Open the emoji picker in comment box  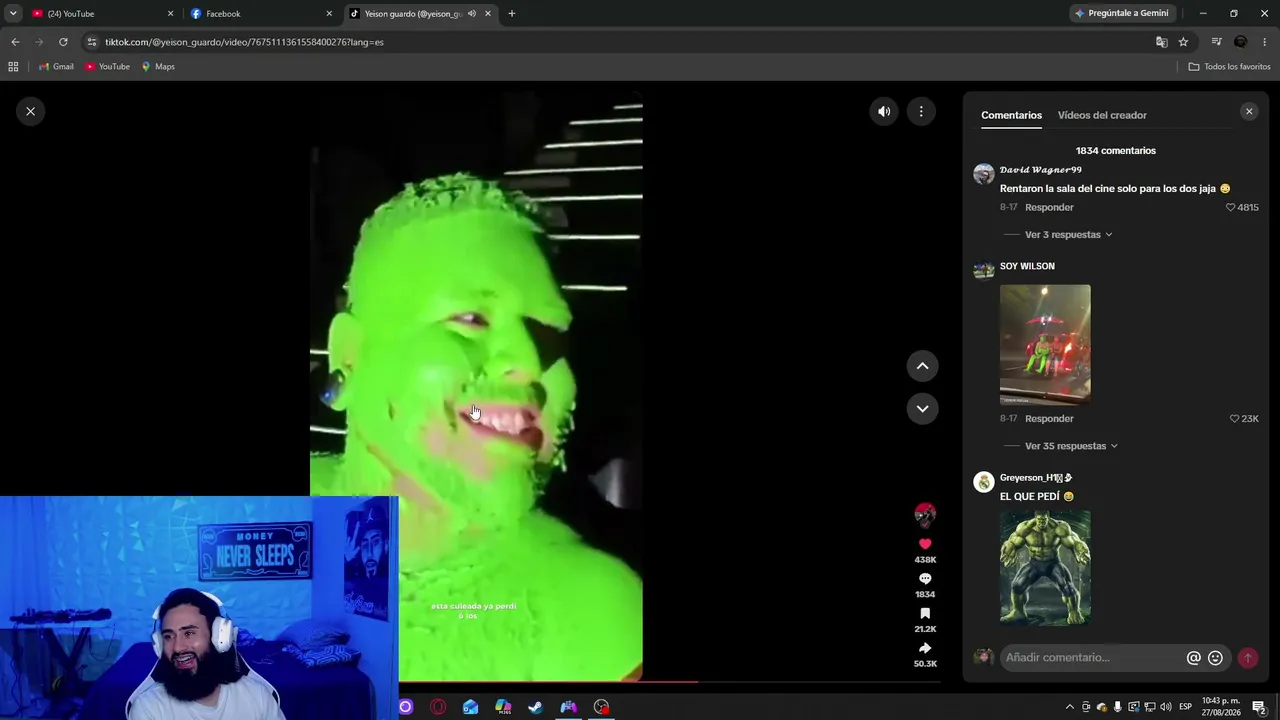1215,658
